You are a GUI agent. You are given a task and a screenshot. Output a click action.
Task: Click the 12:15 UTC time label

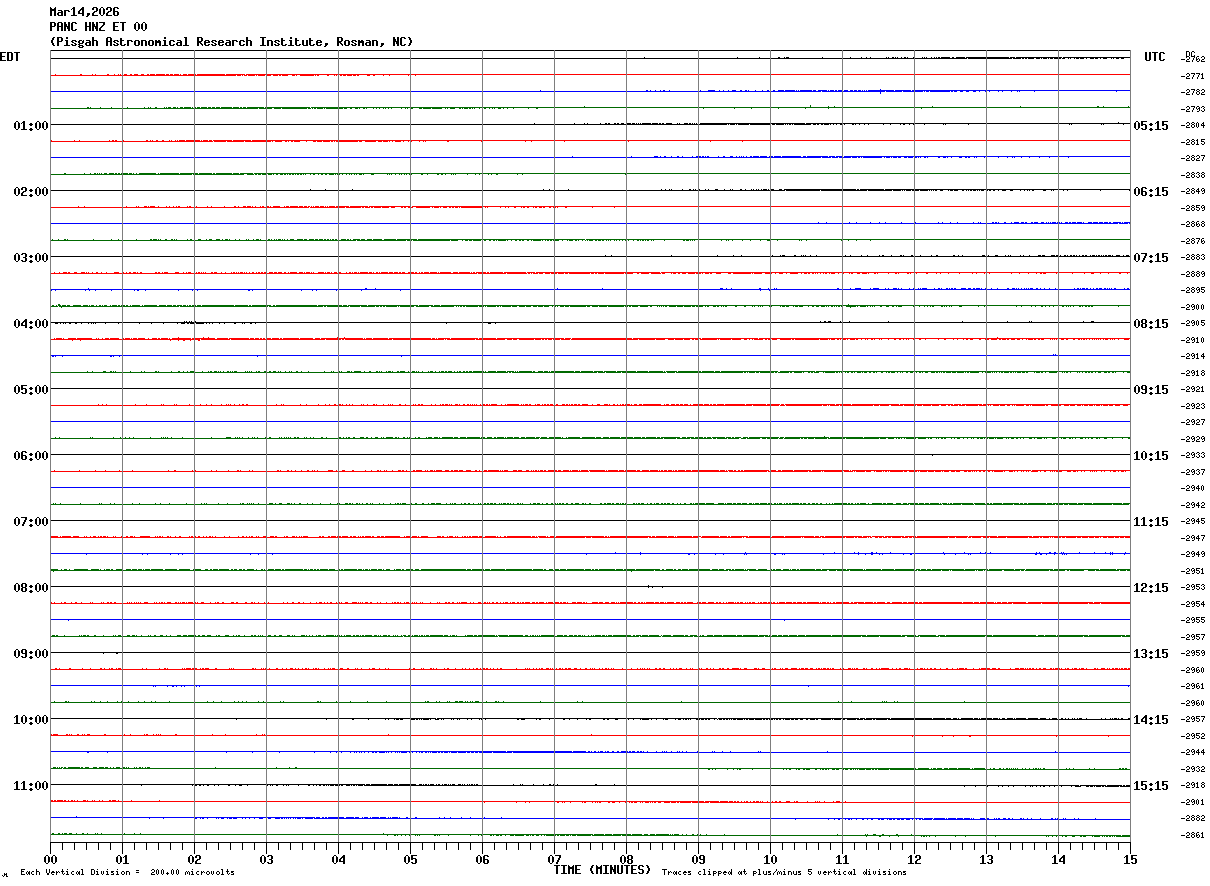tap(1151, 588)
